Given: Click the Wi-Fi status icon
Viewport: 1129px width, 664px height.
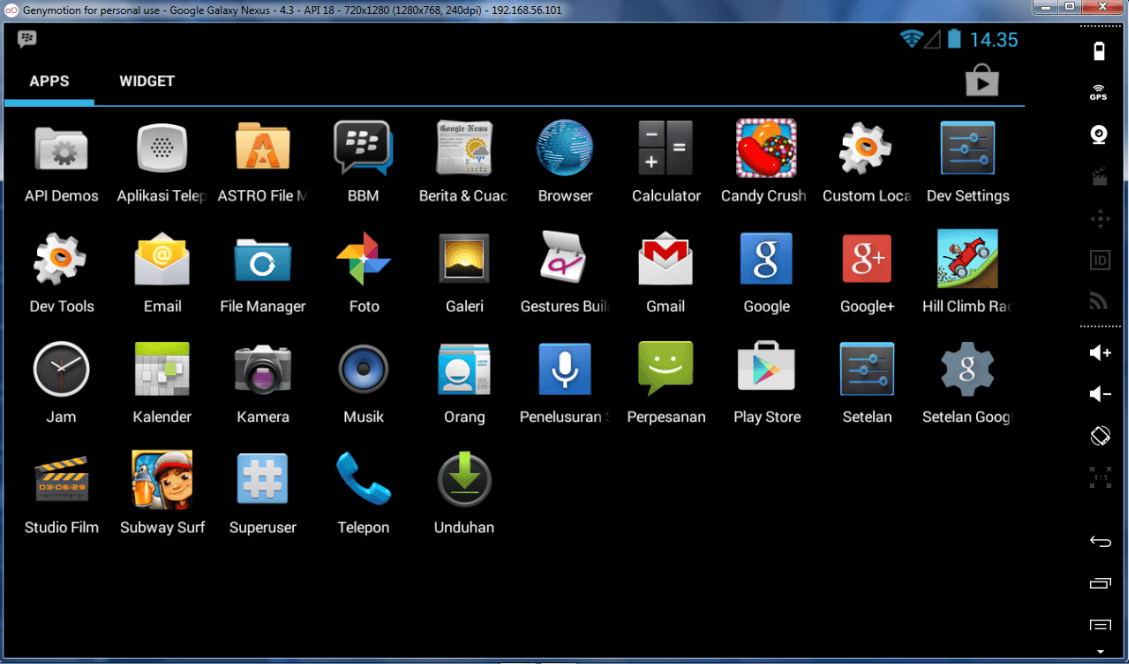Looking at the screenshot, I should (x=912, y=39).
